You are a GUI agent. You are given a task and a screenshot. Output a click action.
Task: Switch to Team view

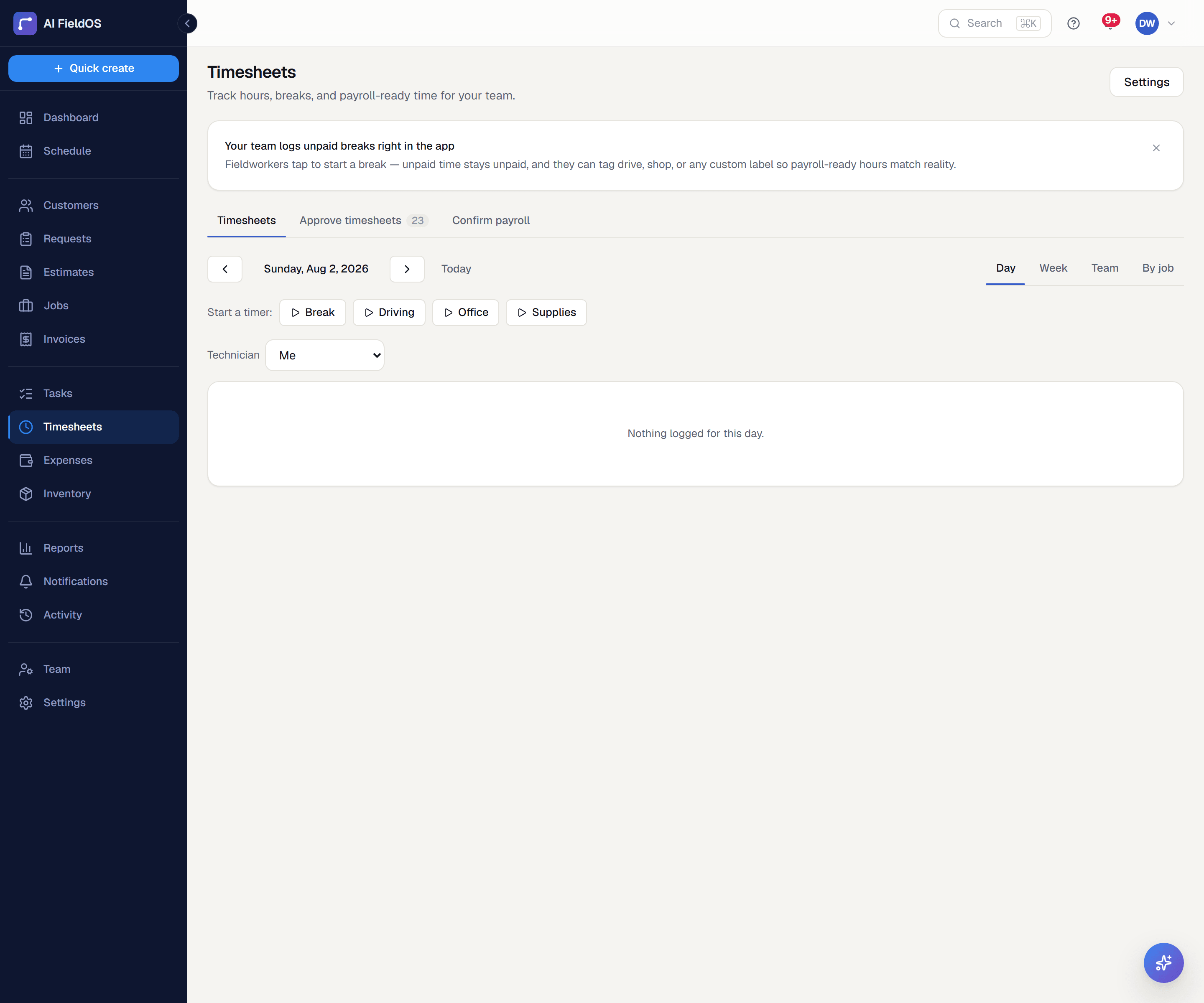[1104, 268]
